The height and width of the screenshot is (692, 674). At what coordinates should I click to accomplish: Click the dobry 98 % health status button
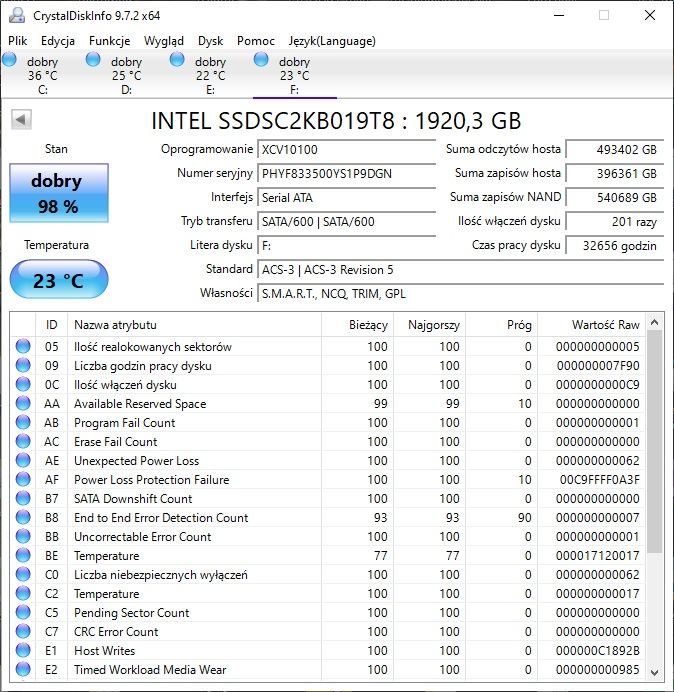[x=59, y=193]
